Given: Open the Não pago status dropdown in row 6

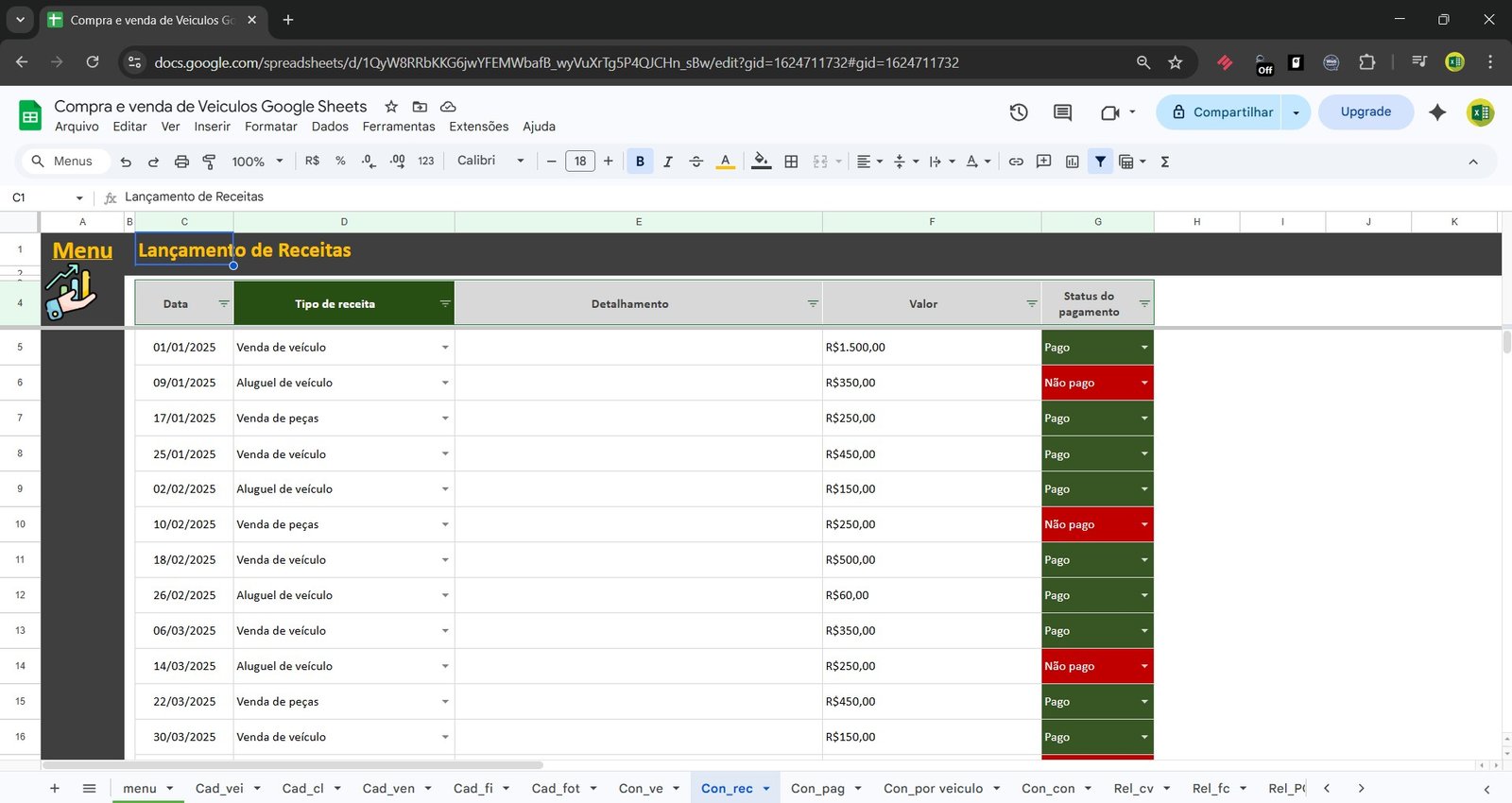Looking at the screenshot, I should [1144, 383].
